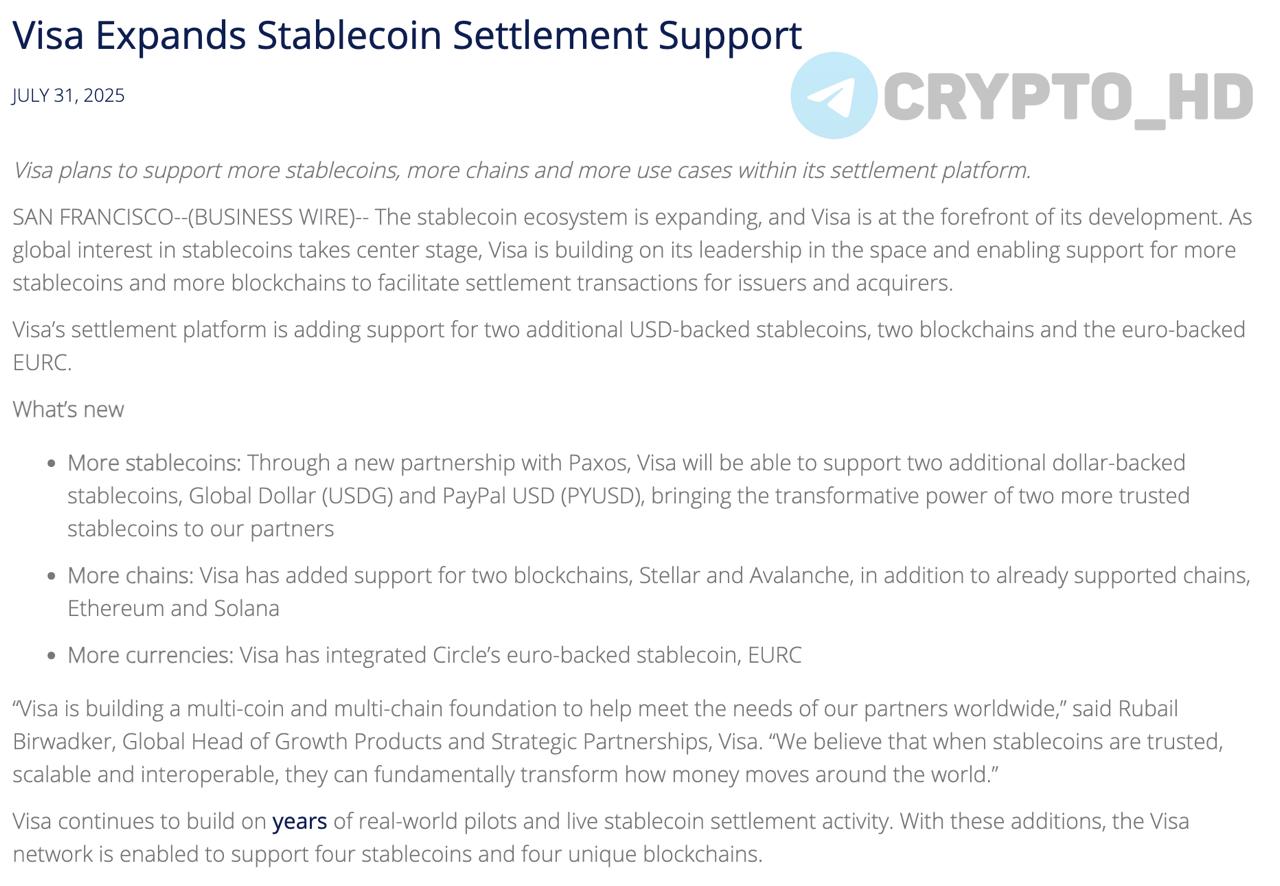Click the headline Visa Expands Stablecoin Settlement Support
This screenshot has height=886, width=1280.
pyautogui.click(x=407, y=35)
